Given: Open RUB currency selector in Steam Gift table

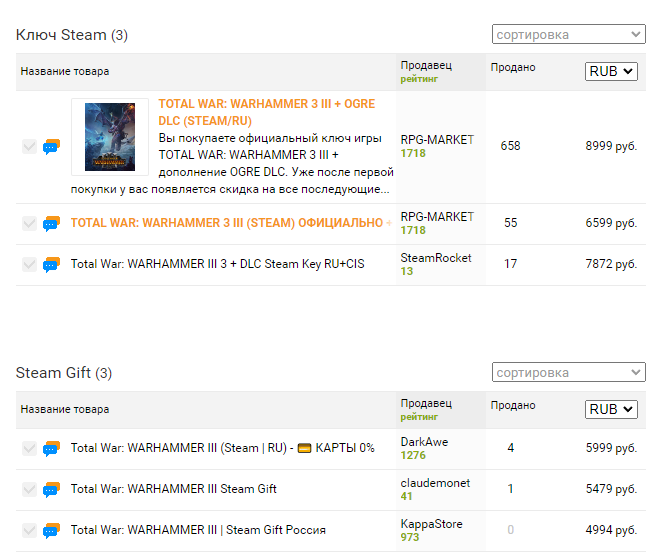Looking at the screenshot, I should (x=611, y=410).
